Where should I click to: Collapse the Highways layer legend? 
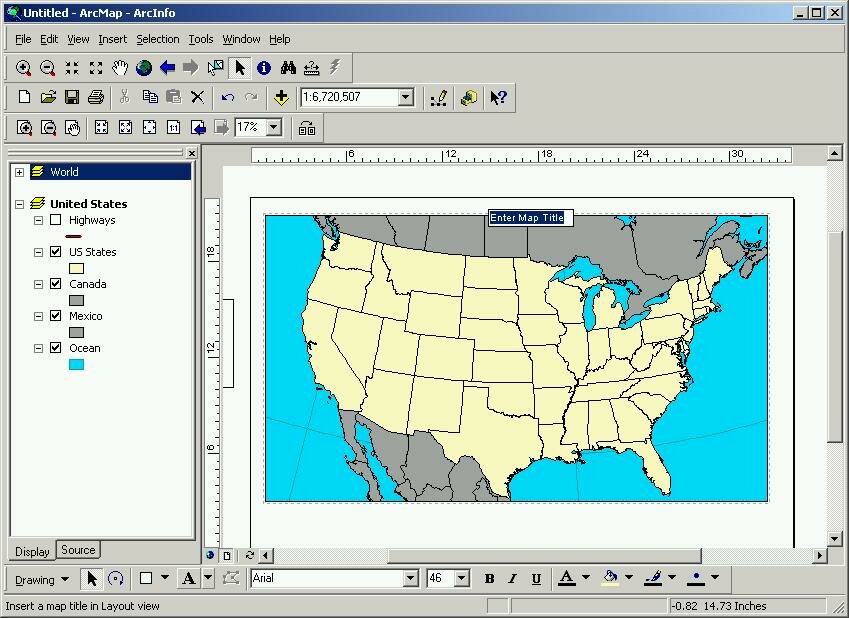pyautogui.click(x=38, y=220)
